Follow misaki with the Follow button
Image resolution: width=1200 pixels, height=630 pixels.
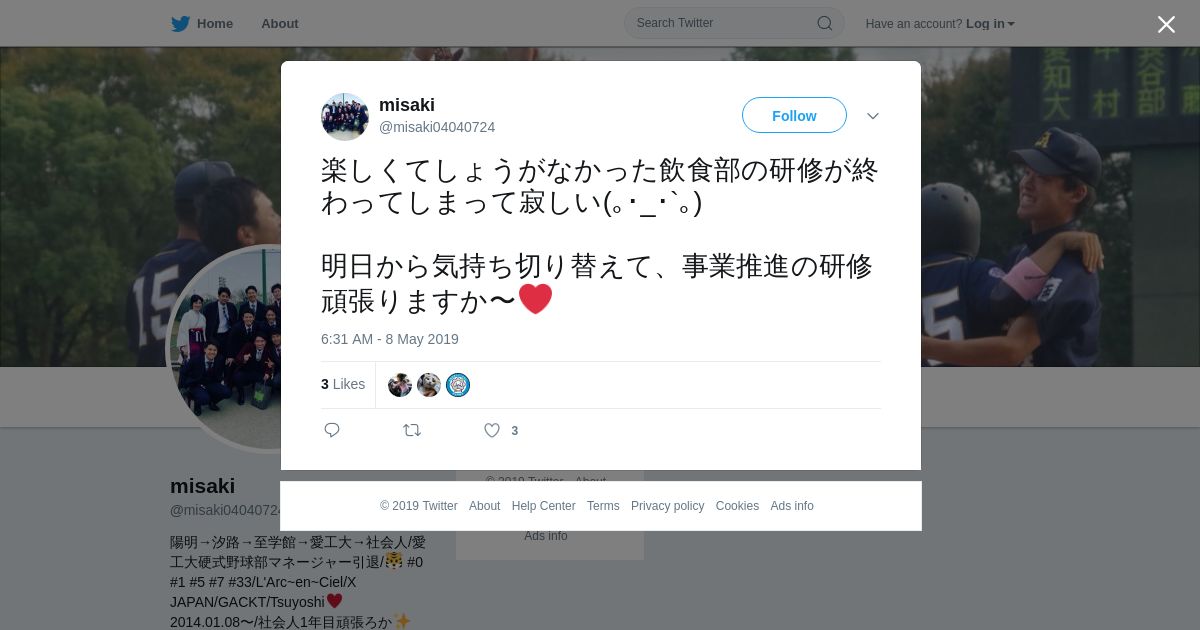pyautogui.click(x=794, y=115)
